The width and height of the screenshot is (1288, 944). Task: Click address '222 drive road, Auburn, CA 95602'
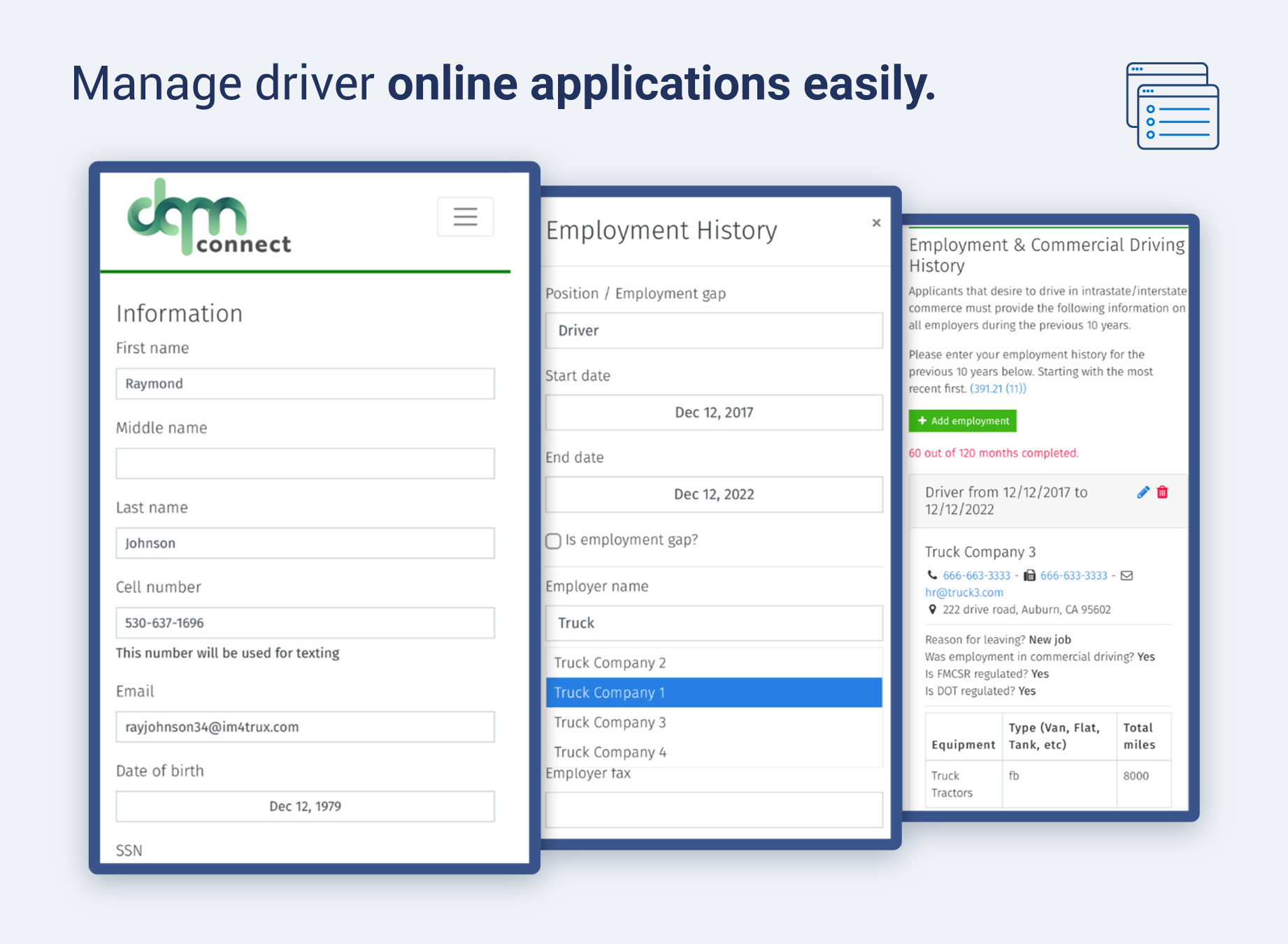click(1026, 610)
